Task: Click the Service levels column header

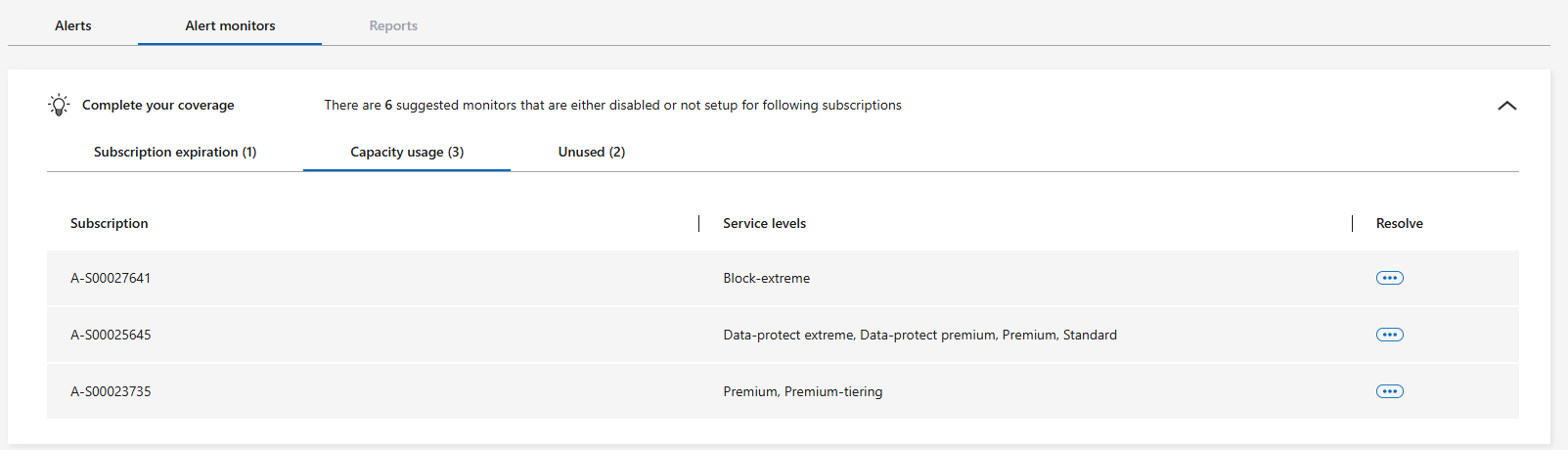Action: (764, 223)
